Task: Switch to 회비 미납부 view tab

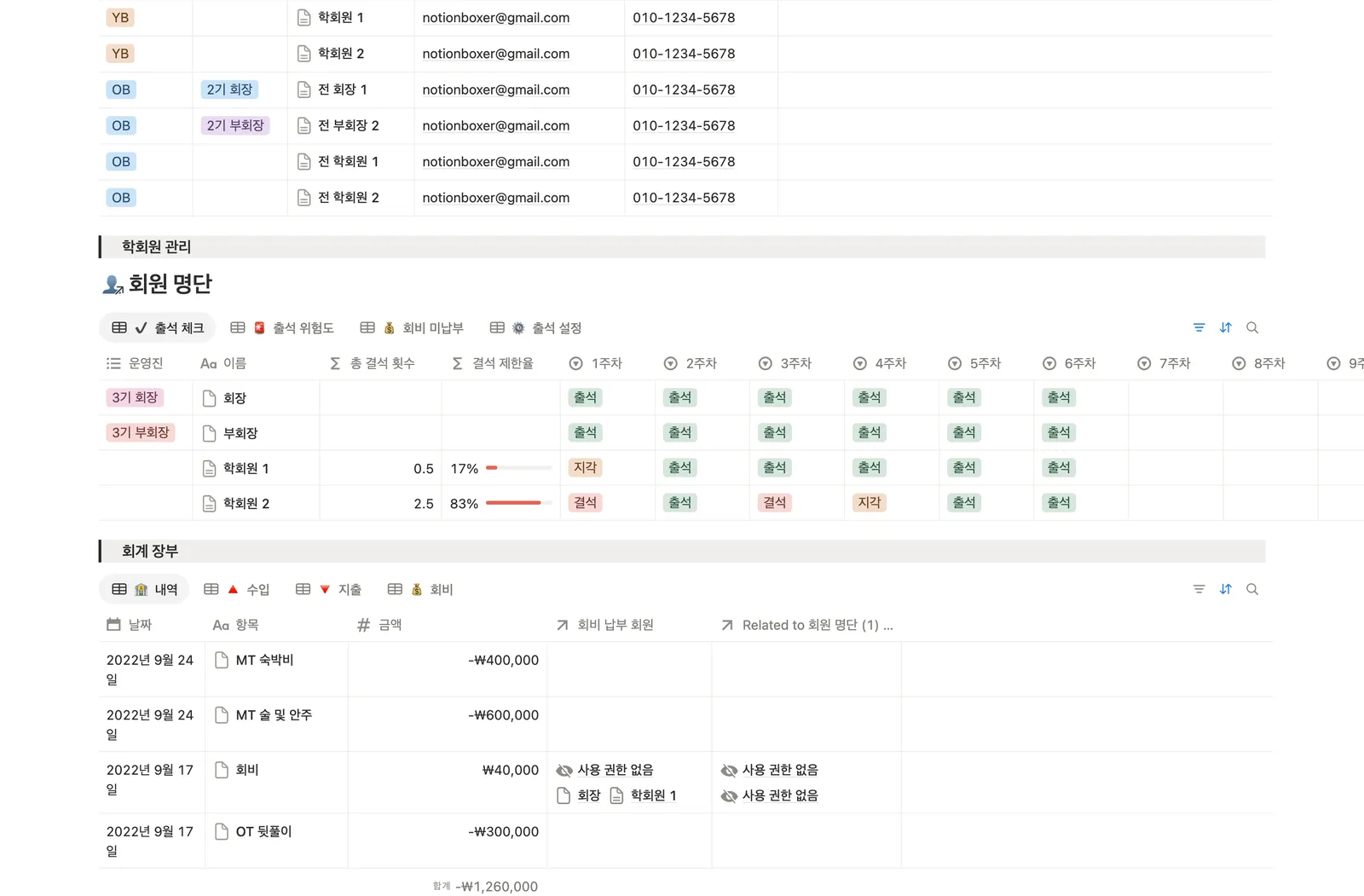Action: 412,328
